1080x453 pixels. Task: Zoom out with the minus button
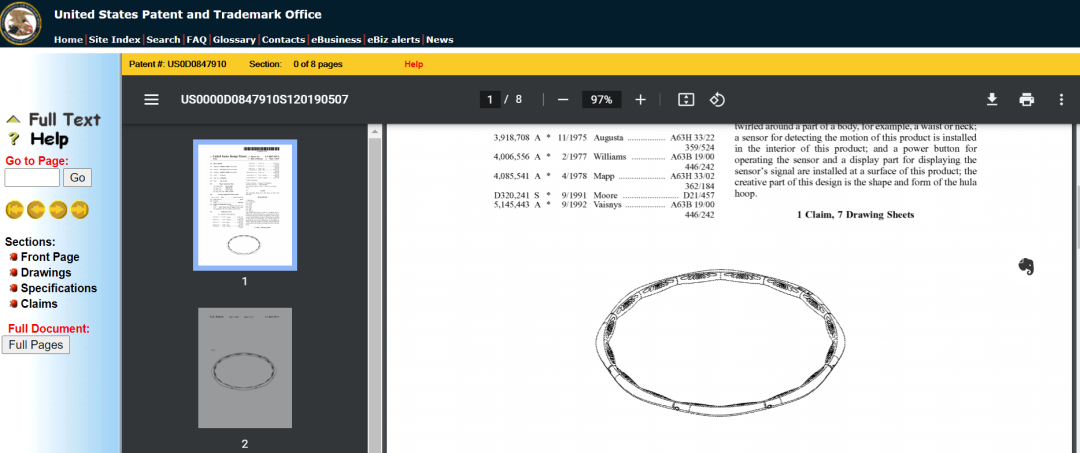tap(563, 100)
